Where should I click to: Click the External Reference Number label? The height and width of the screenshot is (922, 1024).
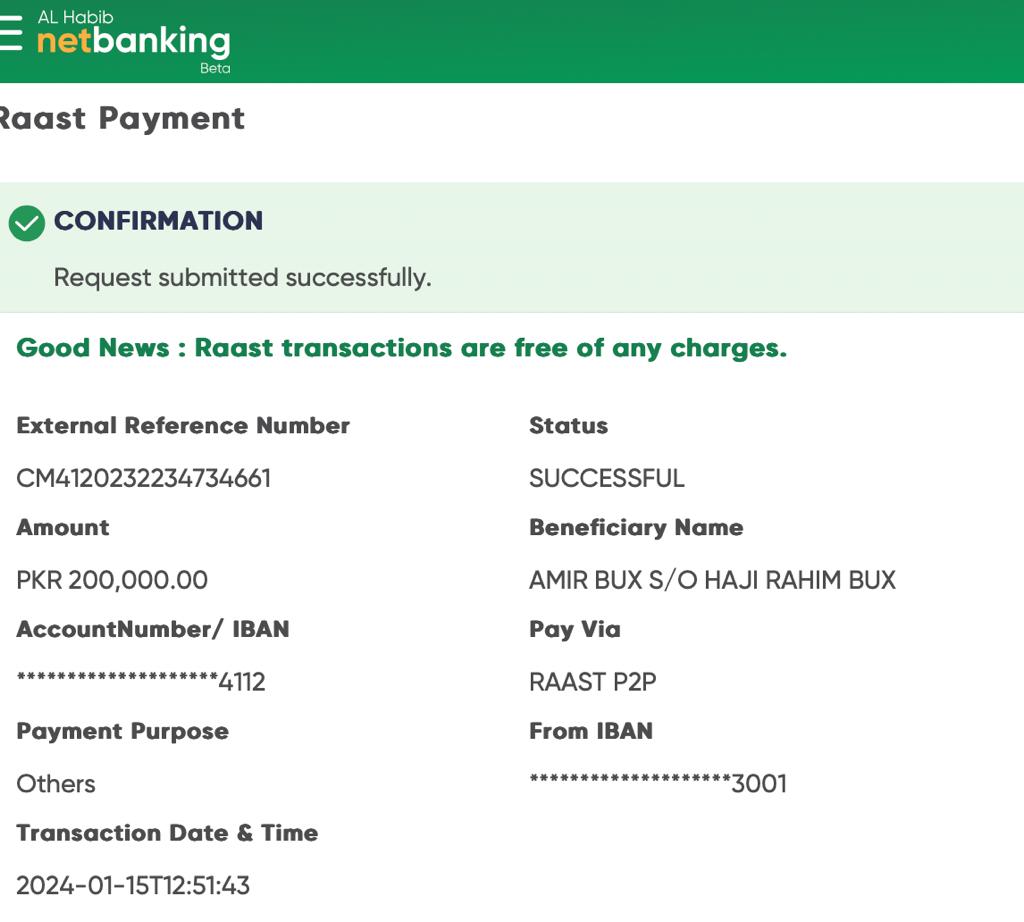(x=183, y=425)
